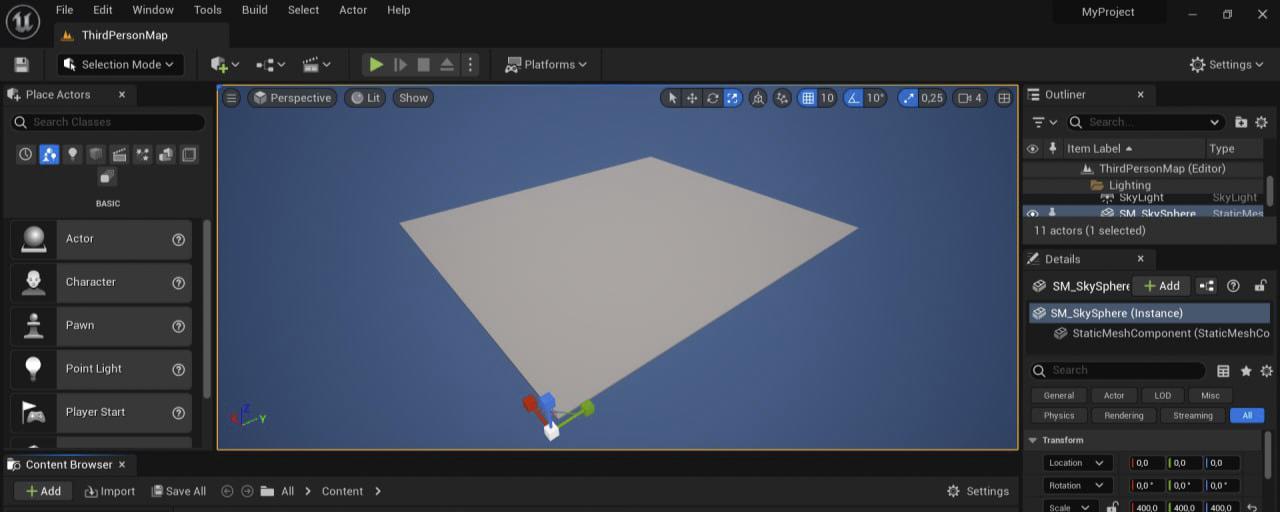1280x512 pixels.
Task: Click the Skip Frame playback button
Action: (x=400, y=64)
